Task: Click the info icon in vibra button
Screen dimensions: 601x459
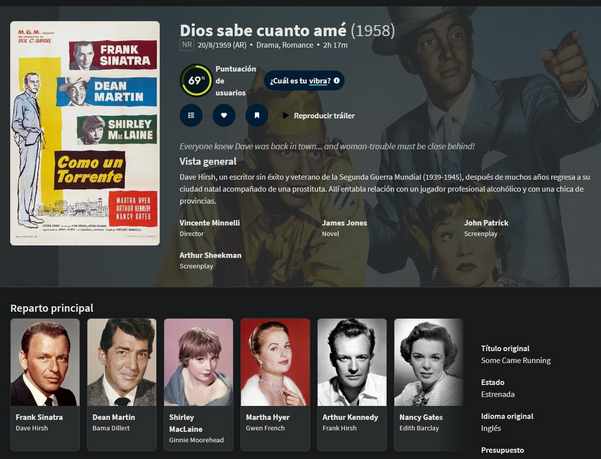Action: tap(337, 80)
